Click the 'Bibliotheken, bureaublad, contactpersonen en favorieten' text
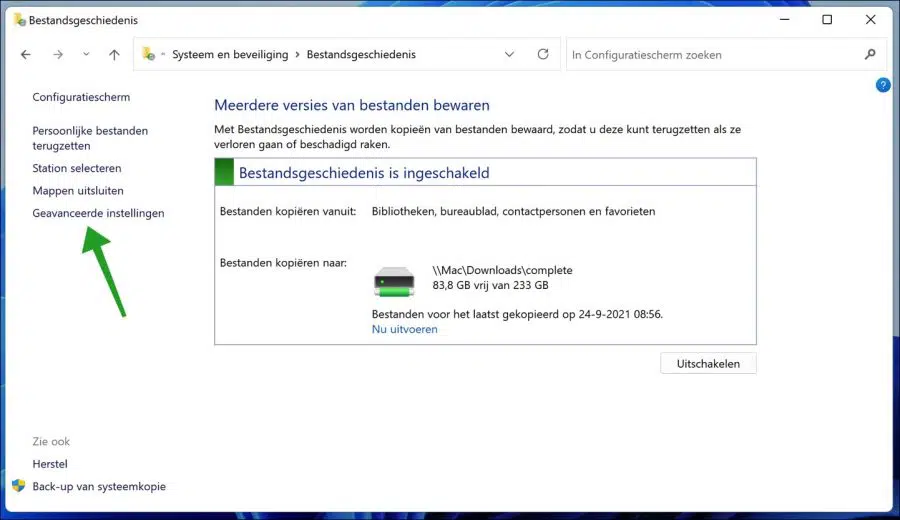 coord(513,211)
